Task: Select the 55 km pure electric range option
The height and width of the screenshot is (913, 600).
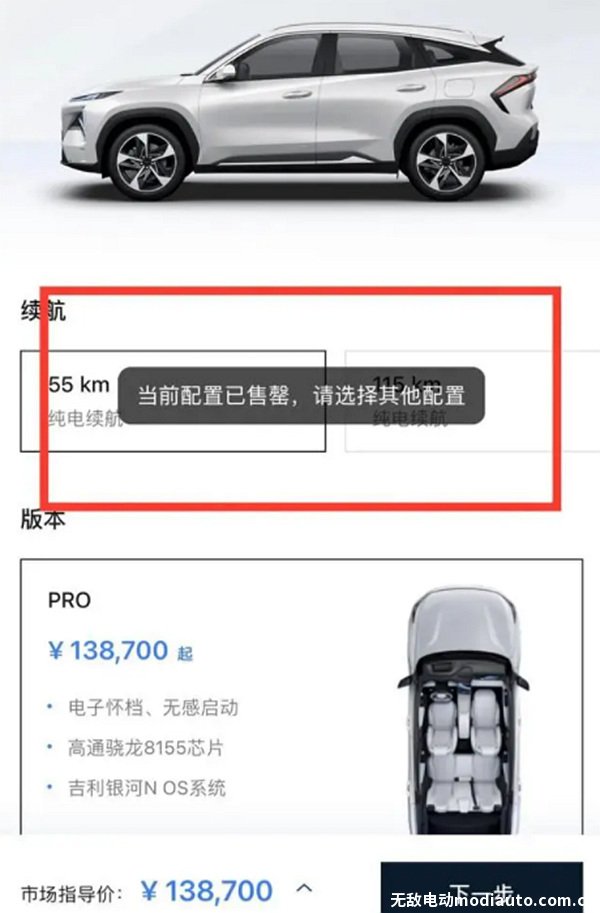Action: [173, 401]
